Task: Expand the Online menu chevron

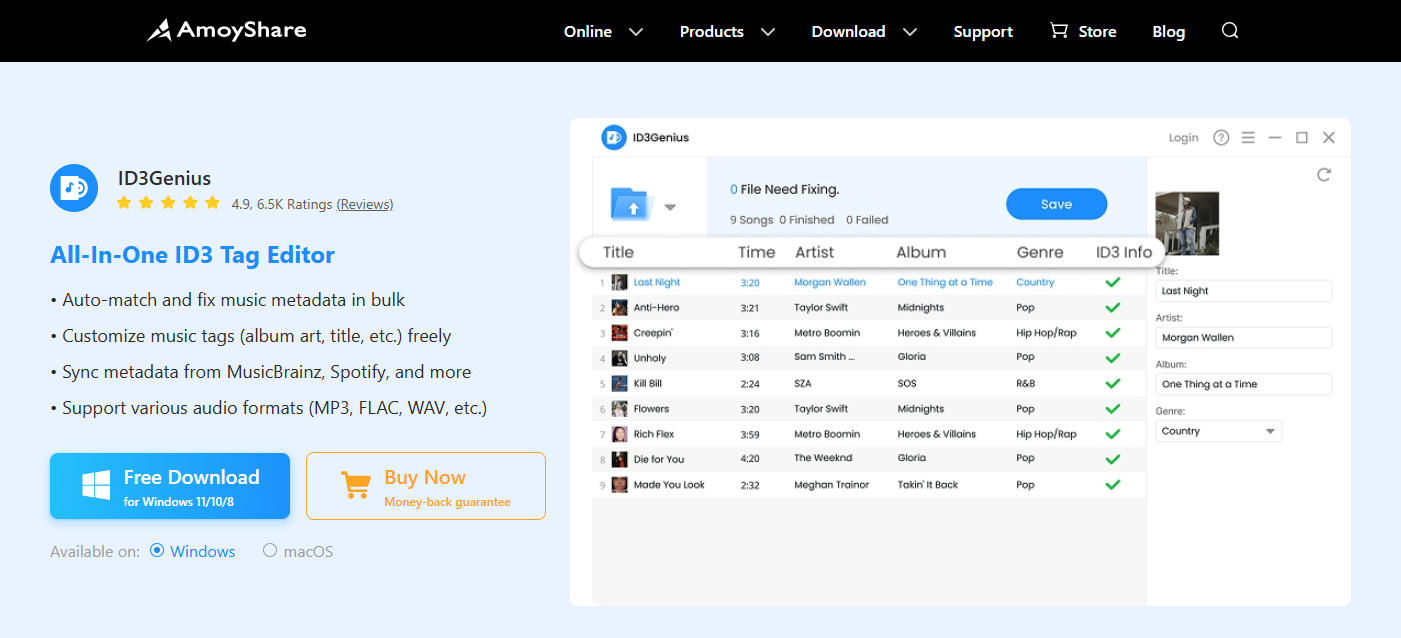Action: [x=636, y=32]
